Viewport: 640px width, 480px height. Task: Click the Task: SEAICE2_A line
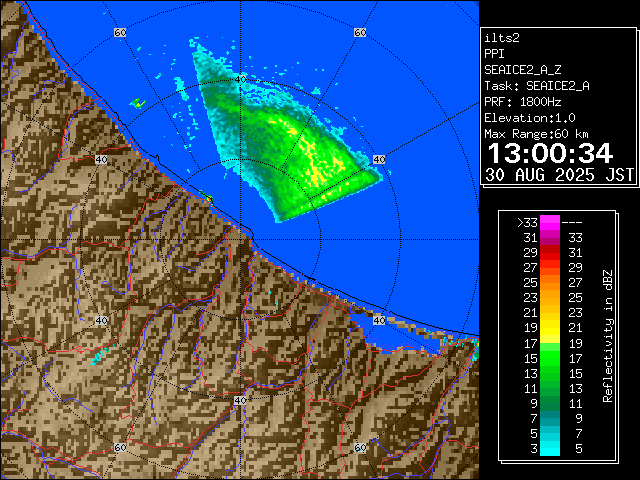pos(536,86)
